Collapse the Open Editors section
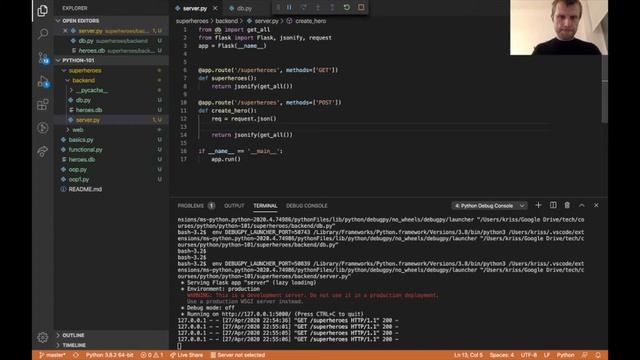The height and width of the screenshot is (360, 640). click(111, 20)
